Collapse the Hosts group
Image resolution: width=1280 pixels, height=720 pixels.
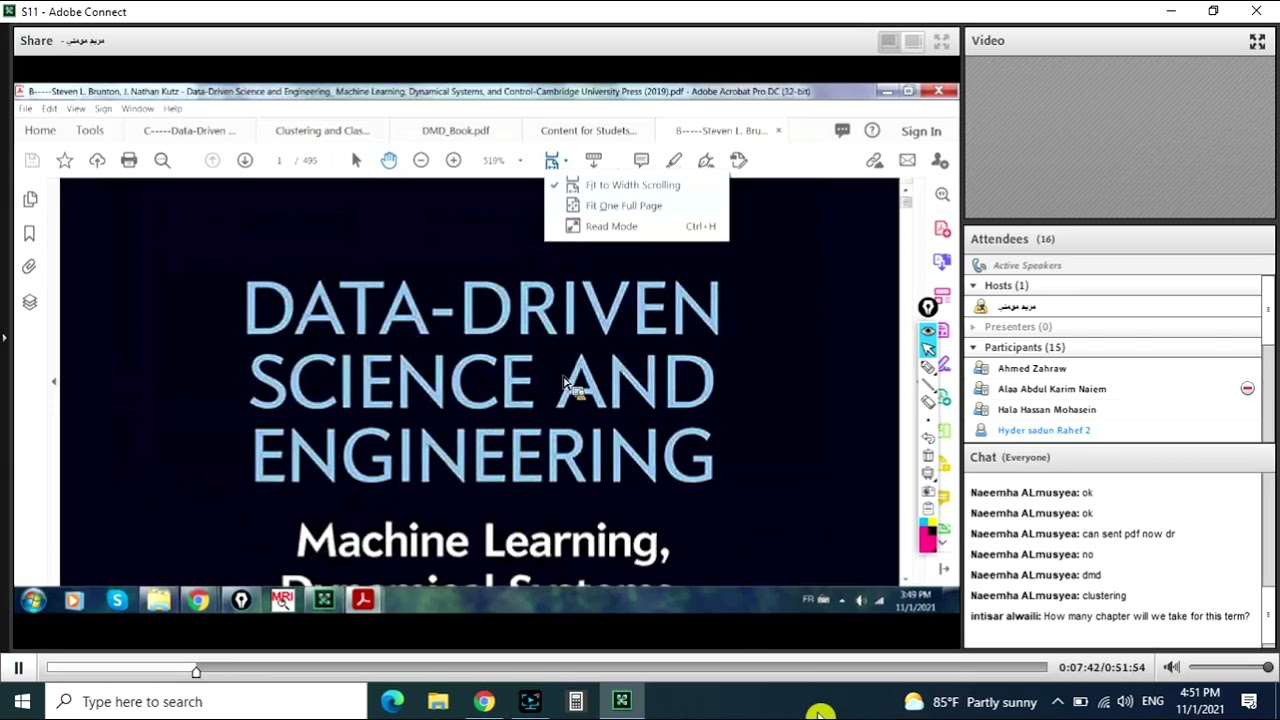click(973, 286)
